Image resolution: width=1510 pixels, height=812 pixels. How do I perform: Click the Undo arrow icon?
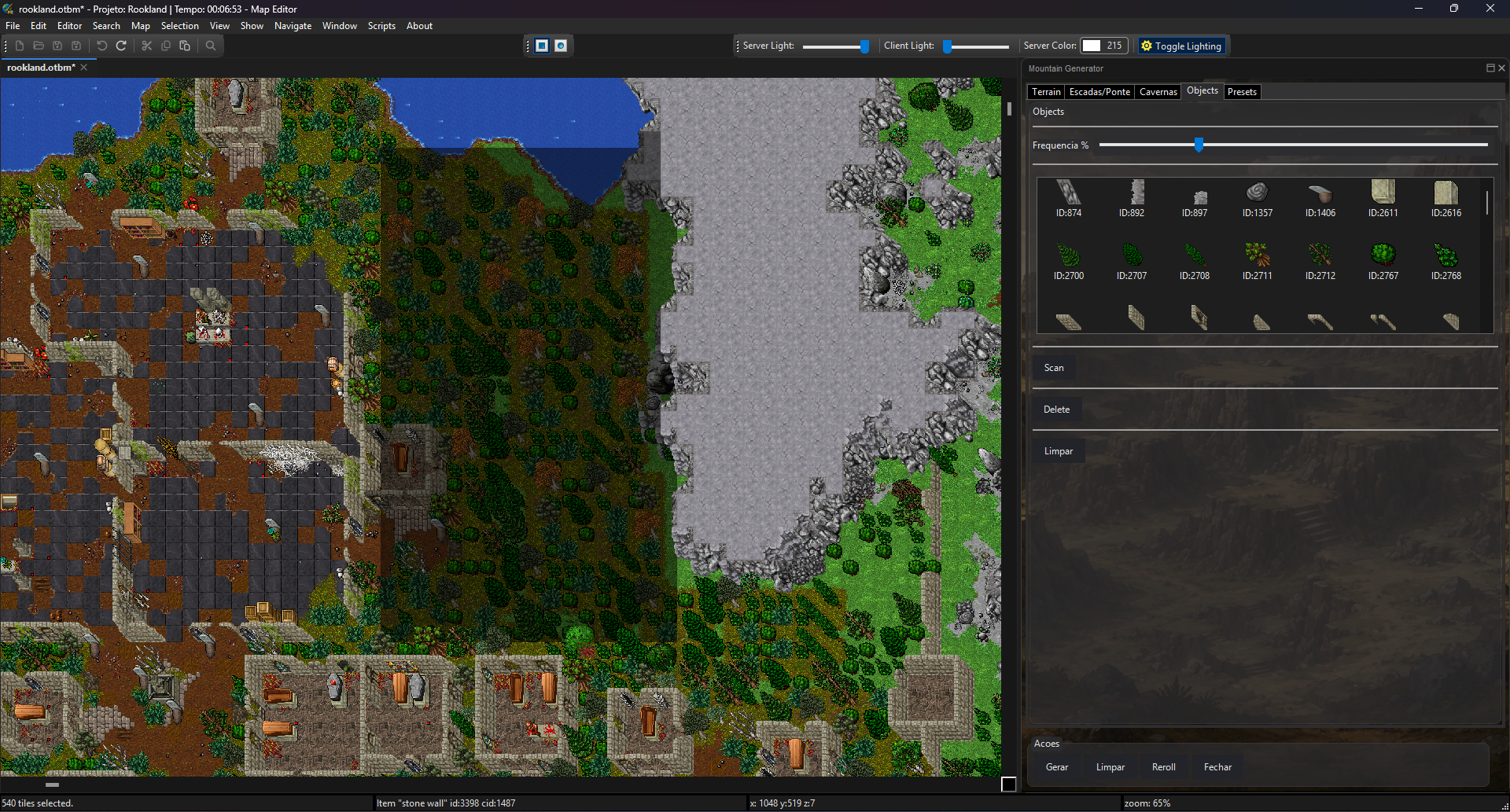coord(102,46)
